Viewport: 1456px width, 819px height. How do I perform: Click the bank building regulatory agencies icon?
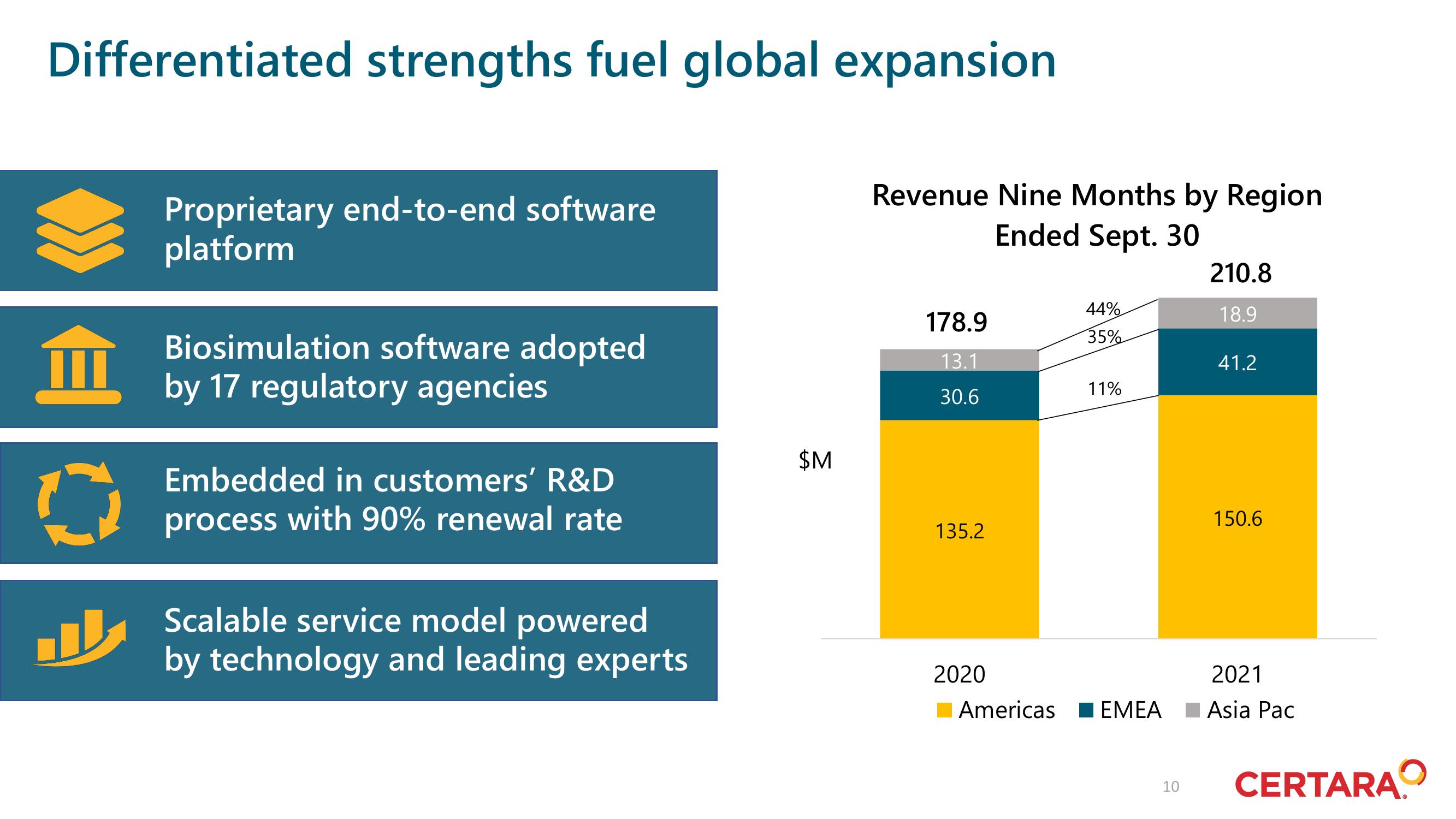coord(79,365)
